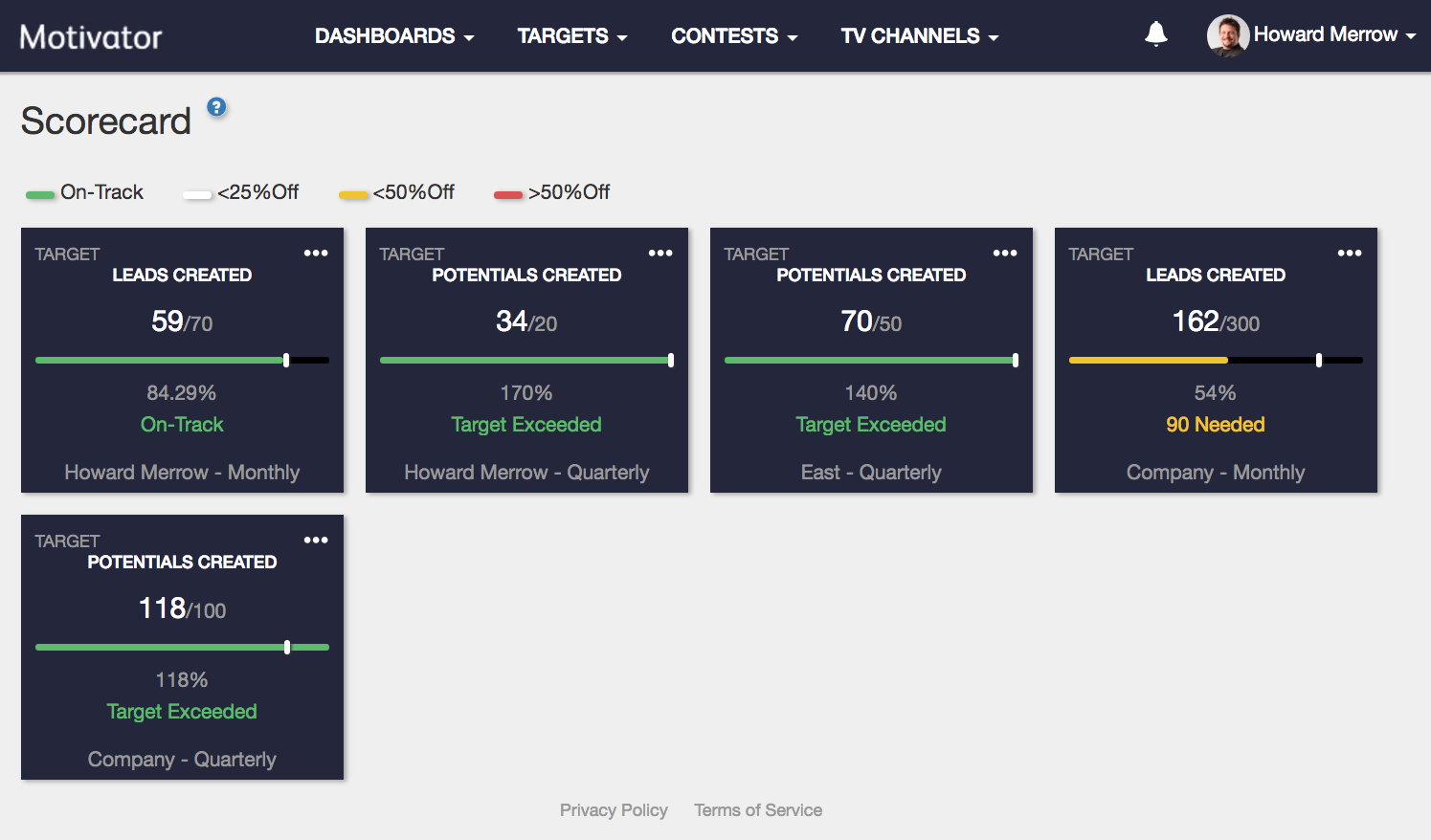Click Howard Merrow's profile avatar
This screenshot has width=1431, height=840.
1228,35
